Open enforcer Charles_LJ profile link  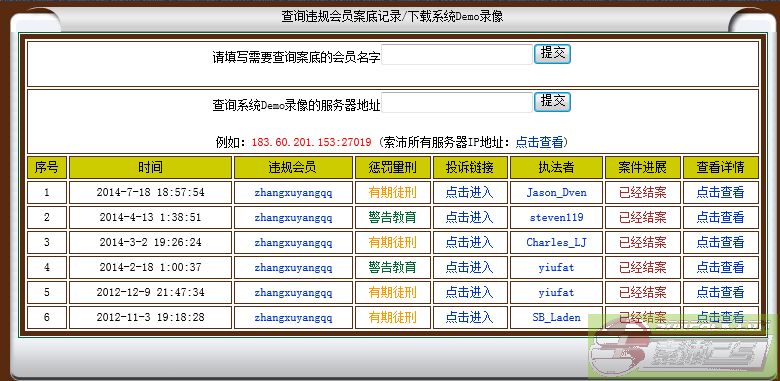pos(556,243)
